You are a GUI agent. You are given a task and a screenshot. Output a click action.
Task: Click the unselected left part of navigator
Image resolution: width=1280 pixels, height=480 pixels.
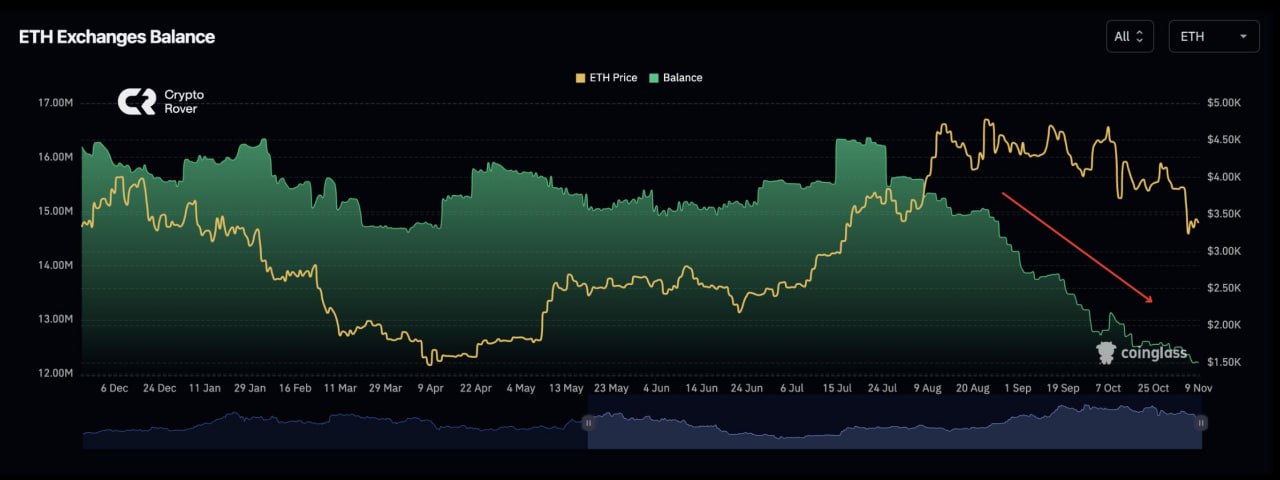pos(335,425)
